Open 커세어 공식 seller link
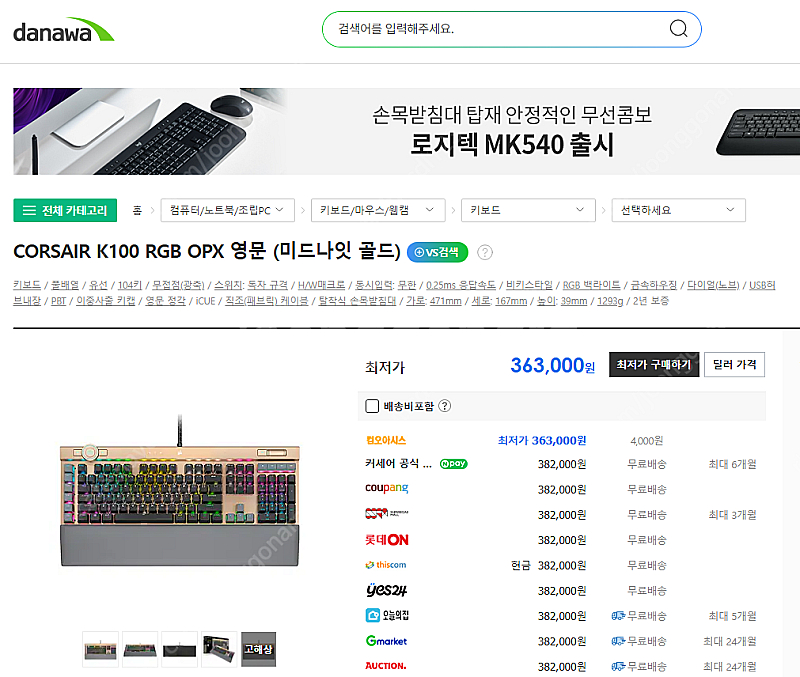 tap(398, 464)
